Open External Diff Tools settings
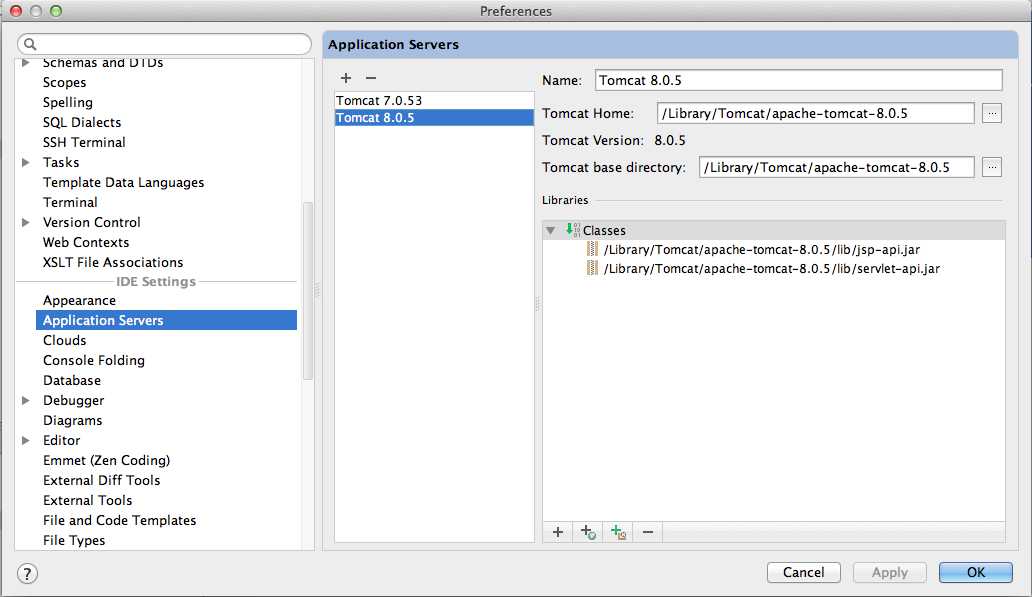1032x597 pixels. (102, 480)
